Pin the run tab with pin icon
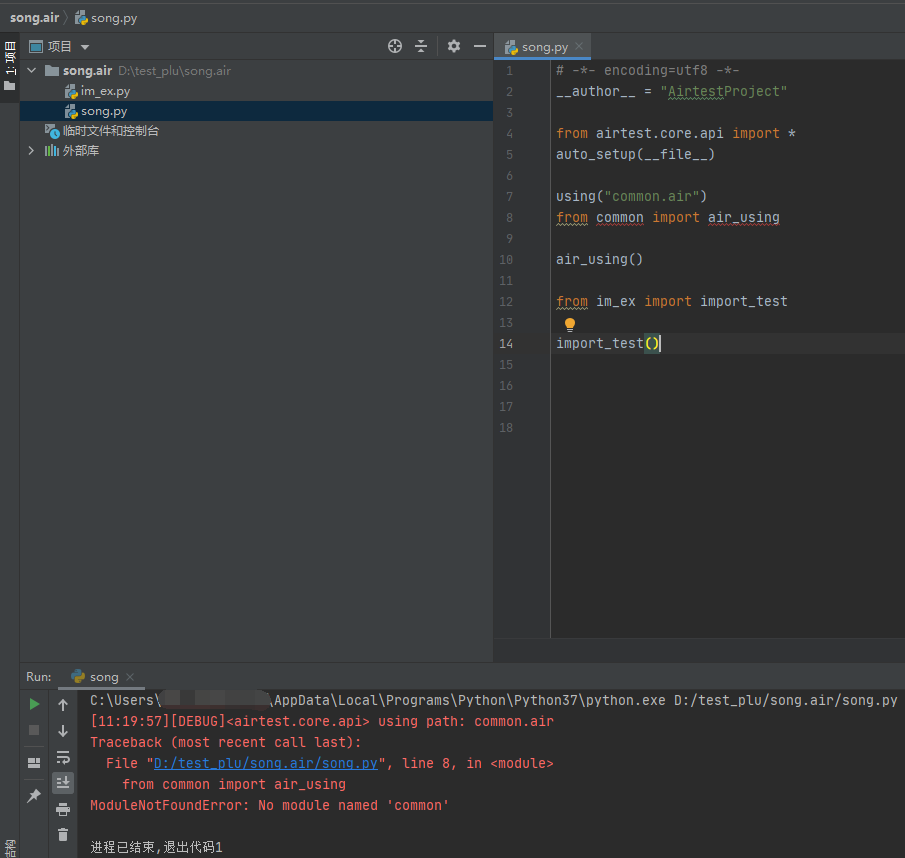 34,796
